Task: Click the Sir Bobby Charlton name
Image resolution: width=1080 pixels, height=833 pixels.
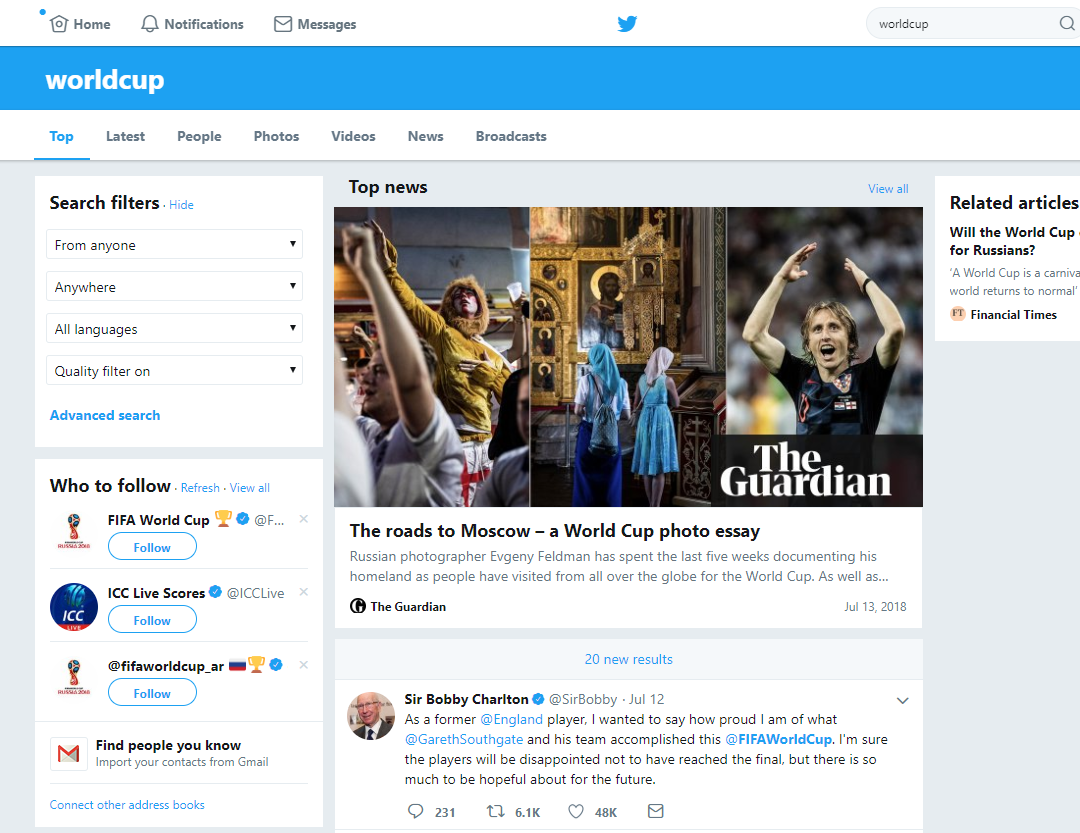Action: pyautogui.click(x=466, y=699)
